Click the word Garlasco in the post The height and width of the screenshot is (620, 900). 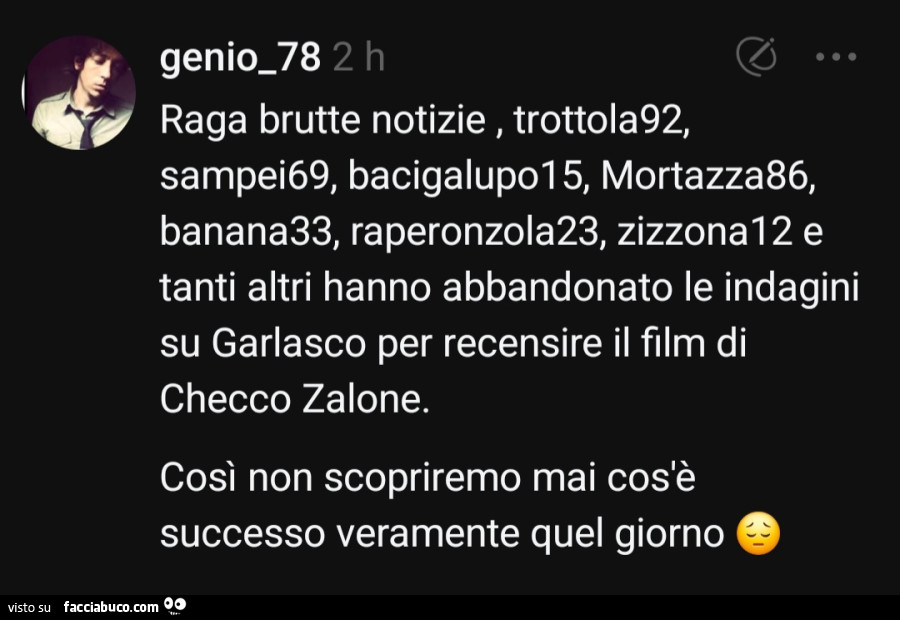pyautogui.click(x=288, y=344)
